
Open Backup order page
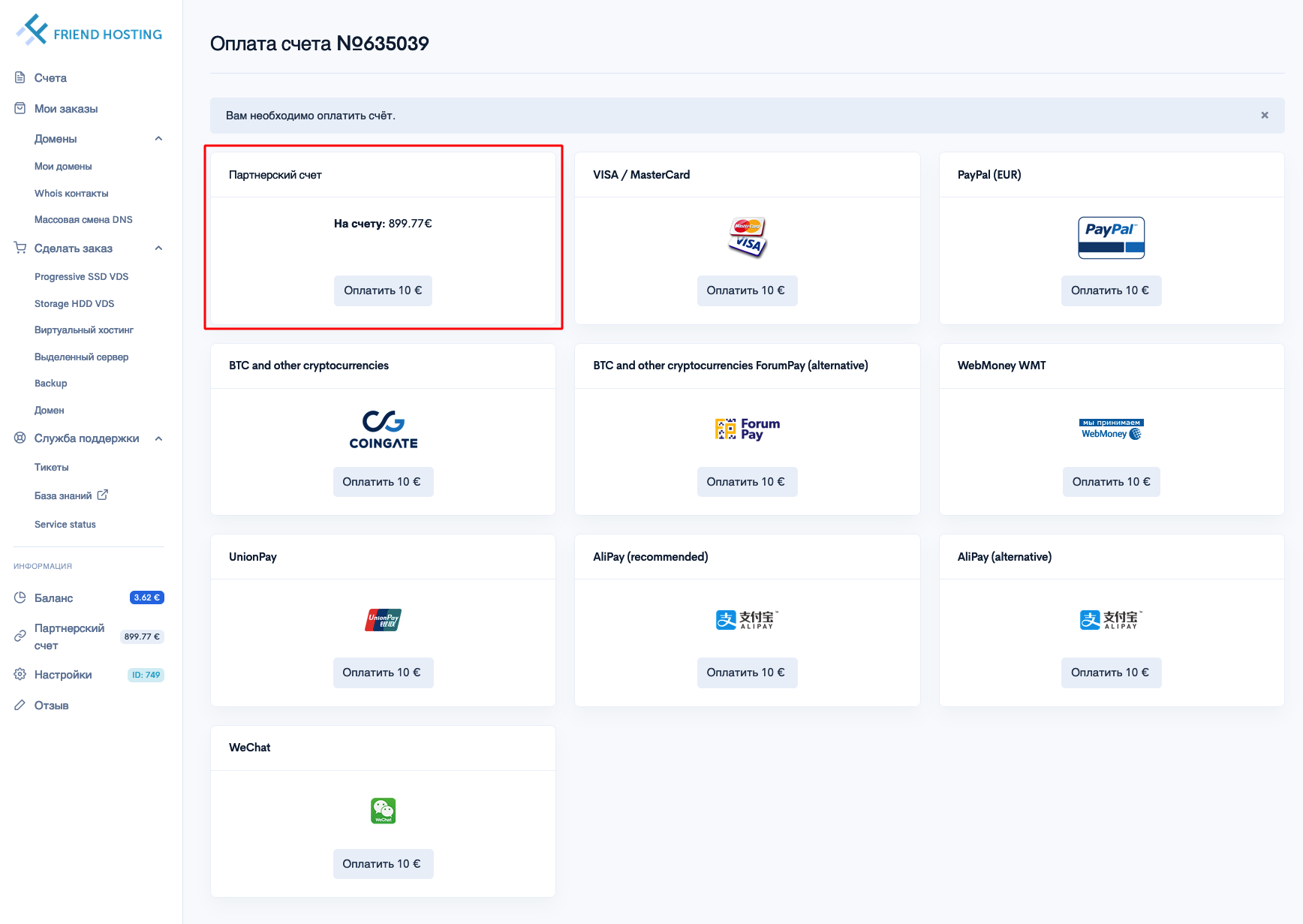[x=51, y=383]
